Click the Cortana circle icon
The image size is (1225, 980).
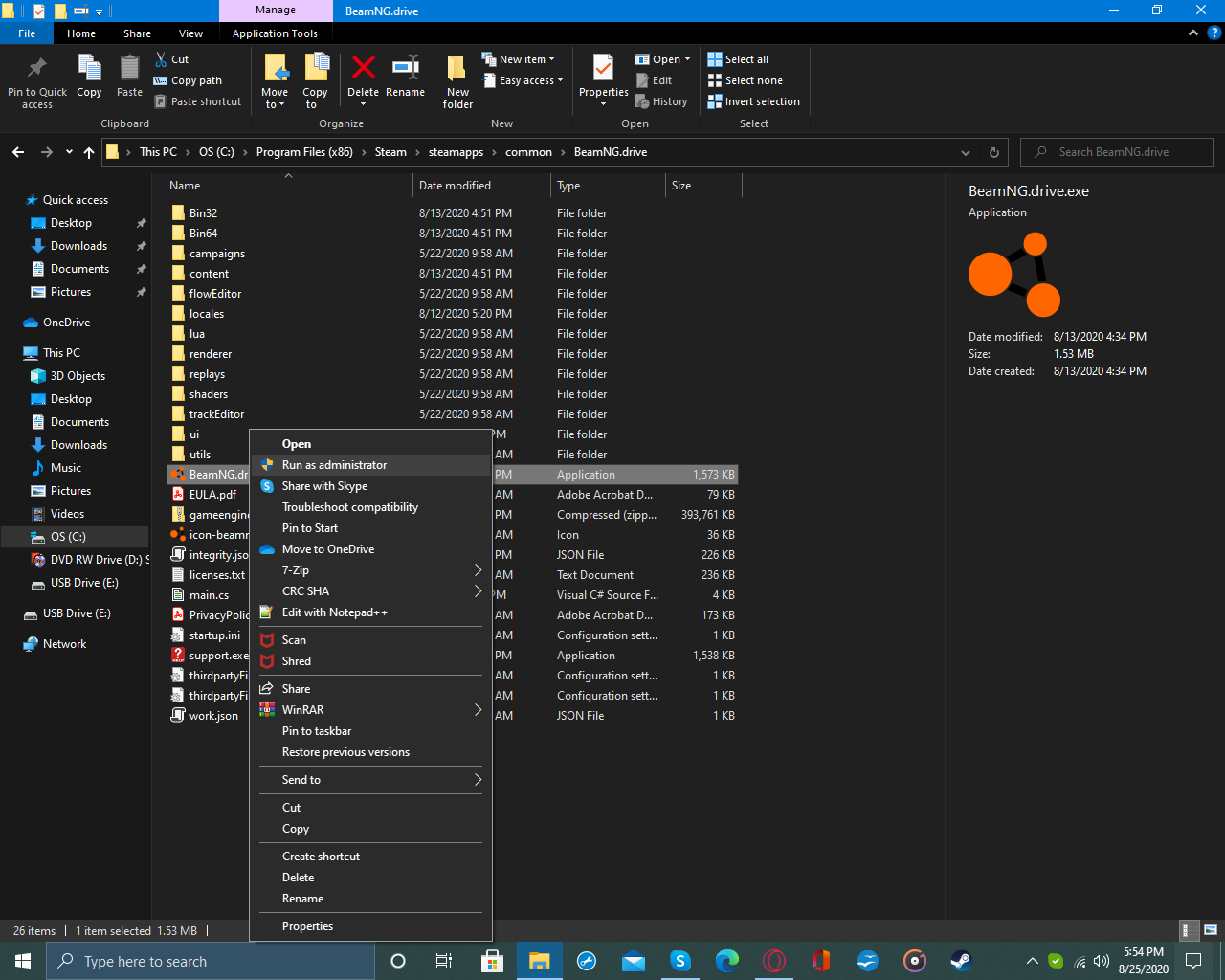[x=398, y=961]
